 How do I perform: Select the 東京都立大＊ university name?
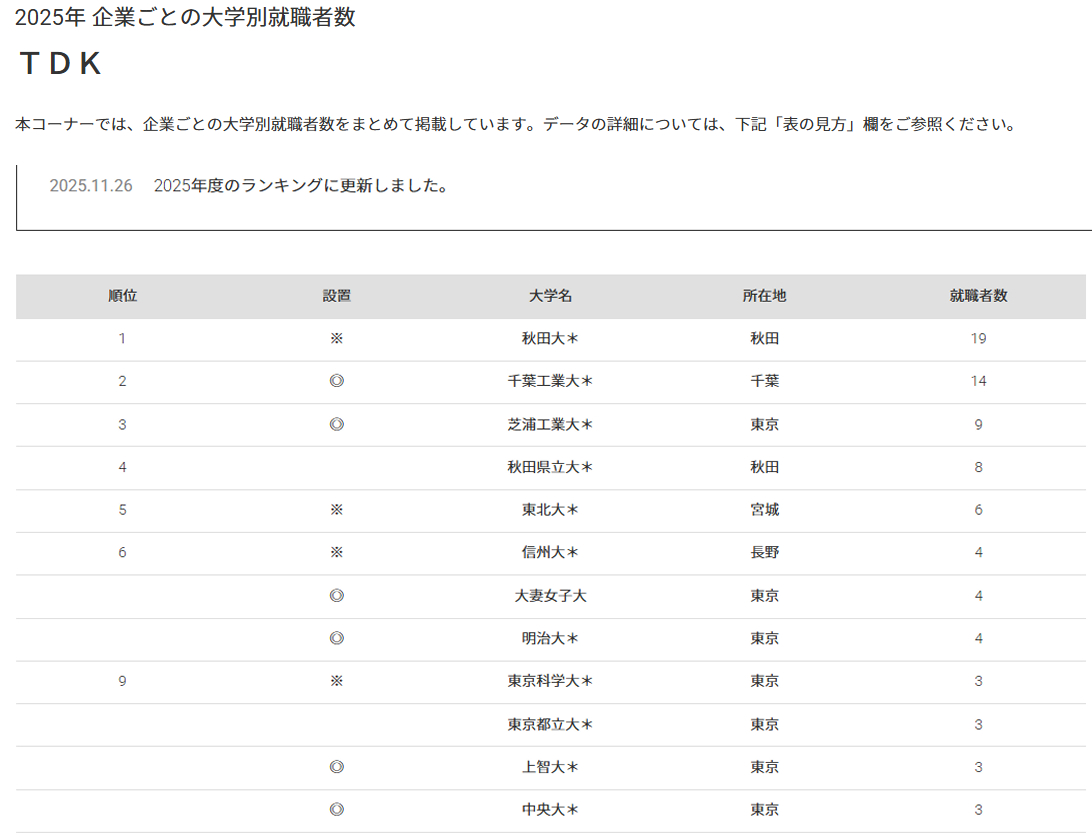550,724
